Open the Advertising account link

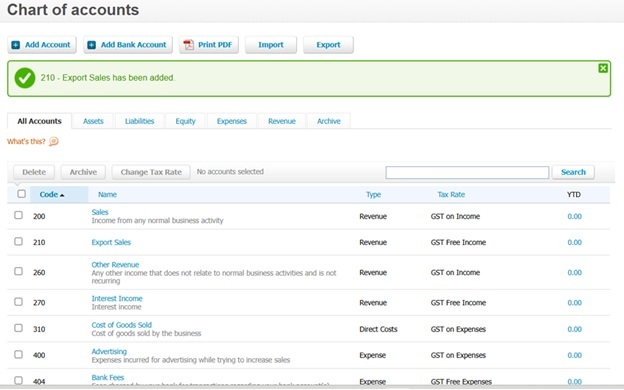[109, 351]
